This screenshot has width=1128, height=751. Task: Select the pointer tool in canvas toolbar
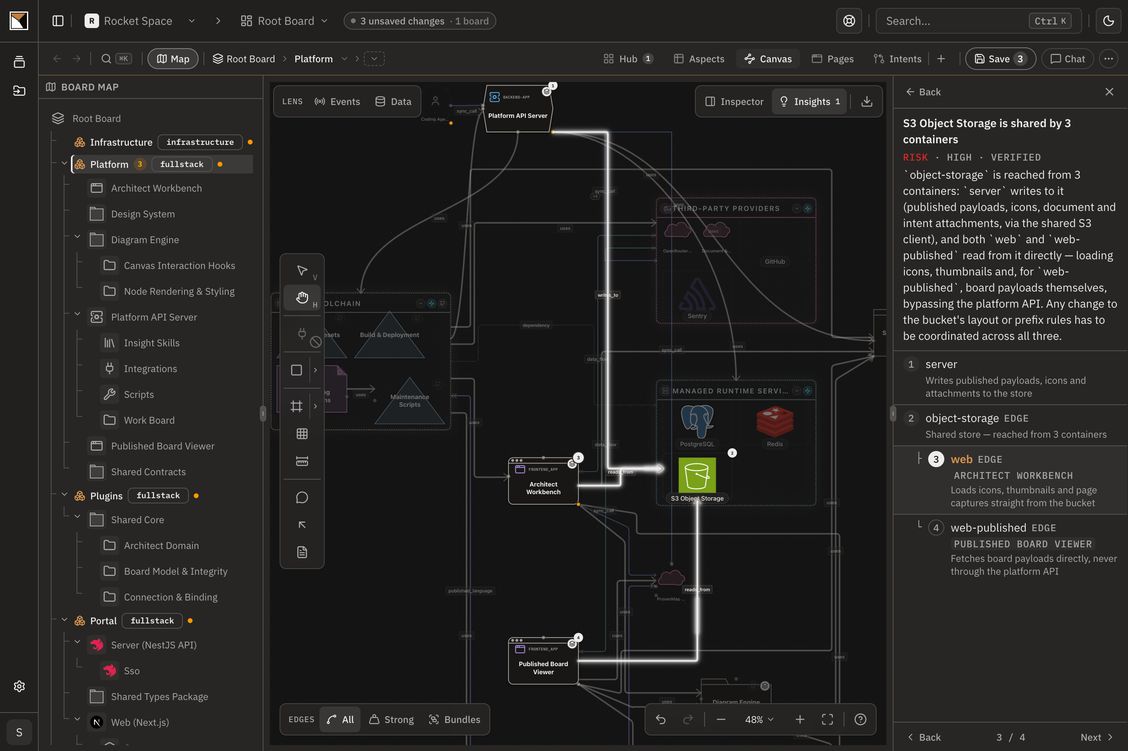302,270
